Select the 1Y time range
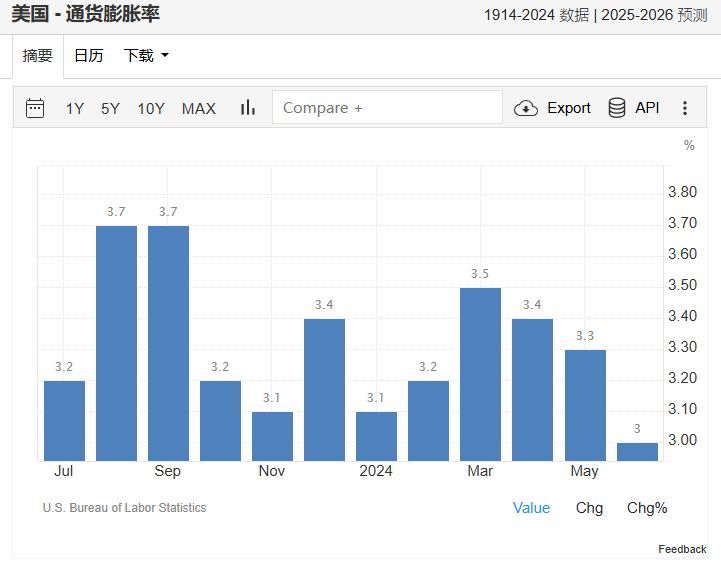 (75, 108)
